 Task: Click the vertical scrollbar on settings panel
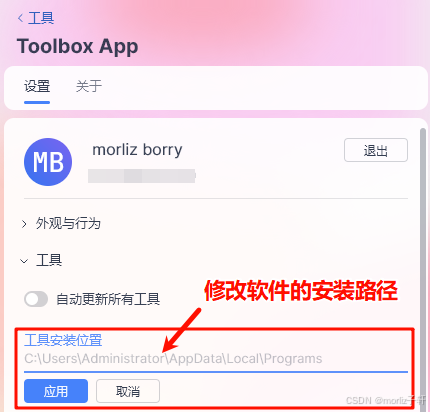(x=423, y=267)
